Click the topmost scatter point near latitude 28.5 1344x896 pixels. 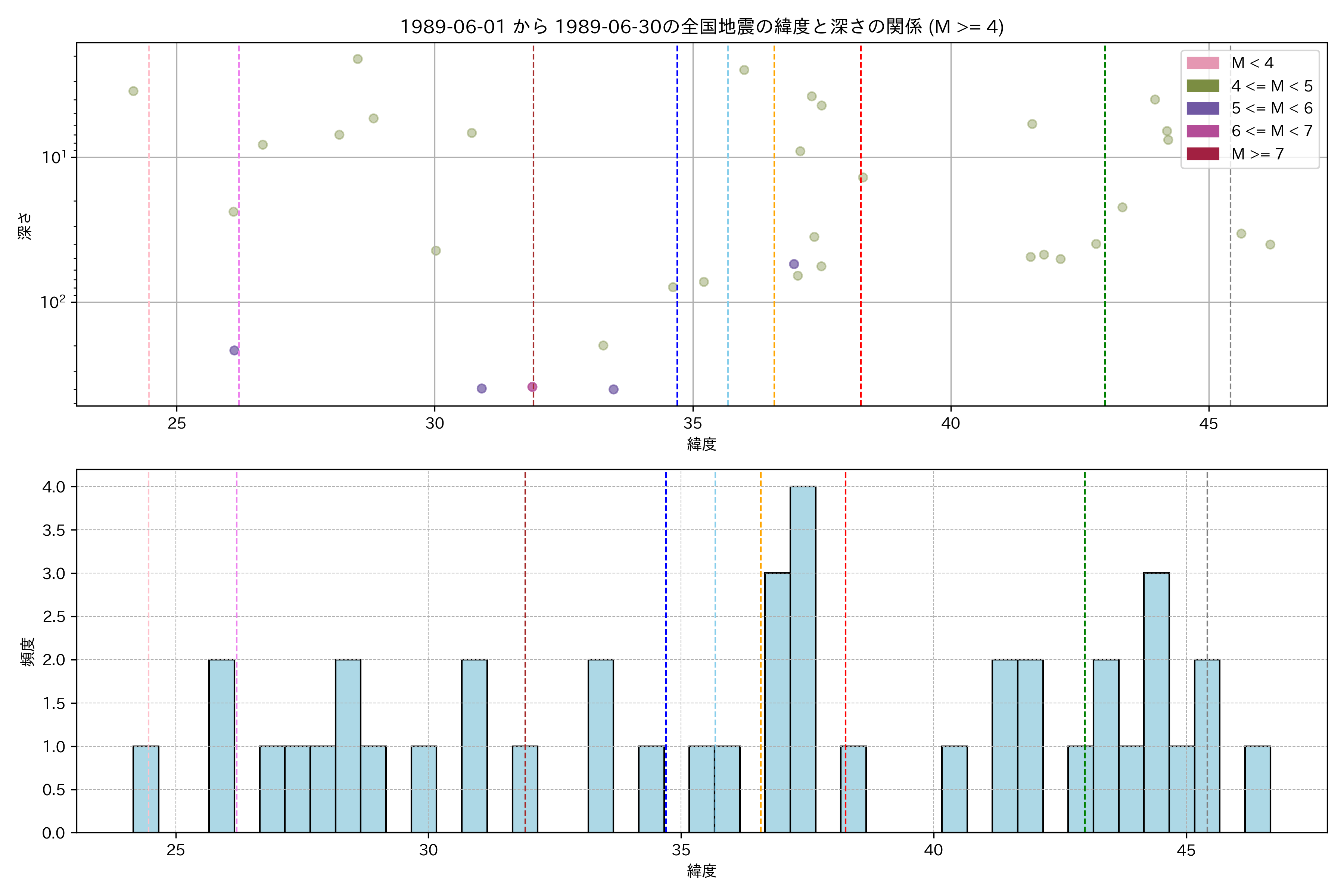click(358, 59)
